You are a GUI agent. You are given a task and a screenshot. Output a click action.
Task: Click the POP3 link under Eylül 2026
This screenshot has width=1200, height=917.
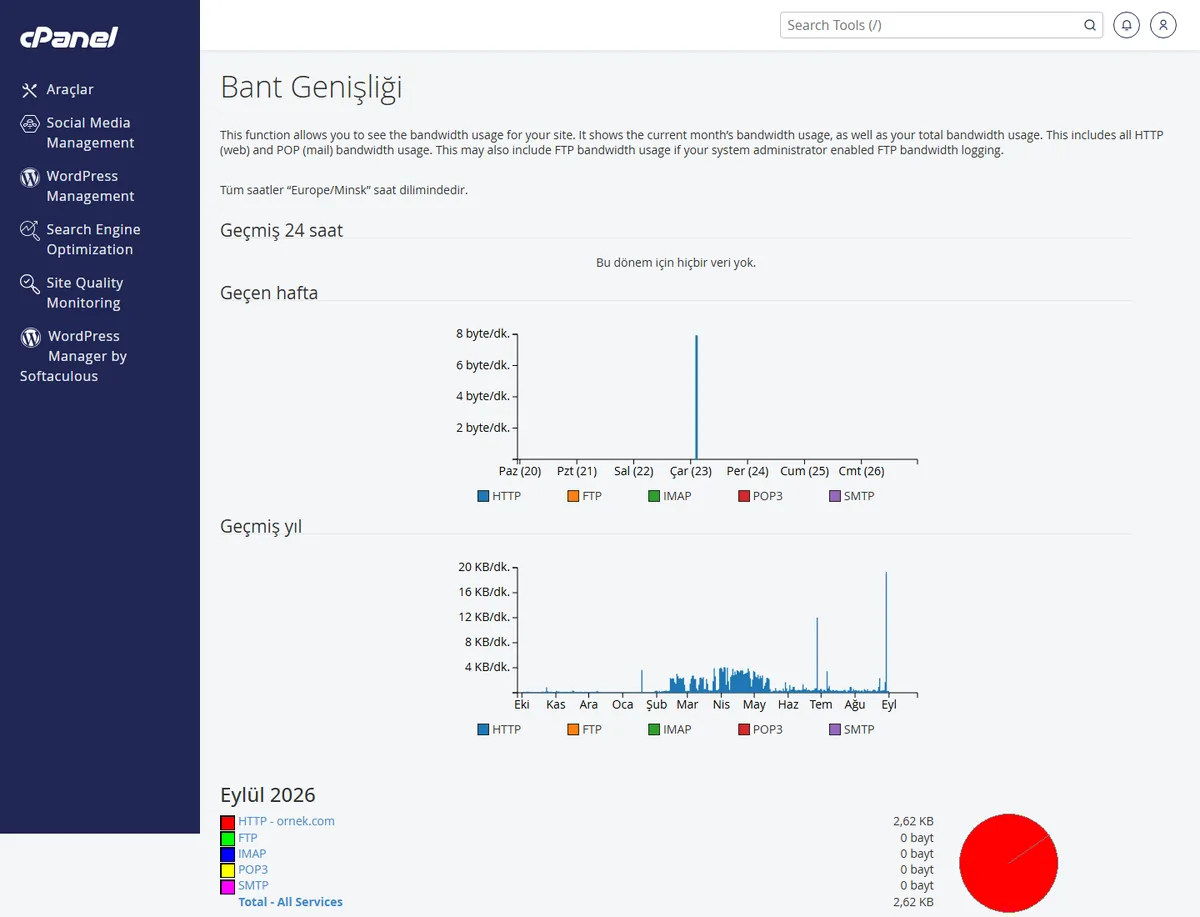(x=253, y=870)
